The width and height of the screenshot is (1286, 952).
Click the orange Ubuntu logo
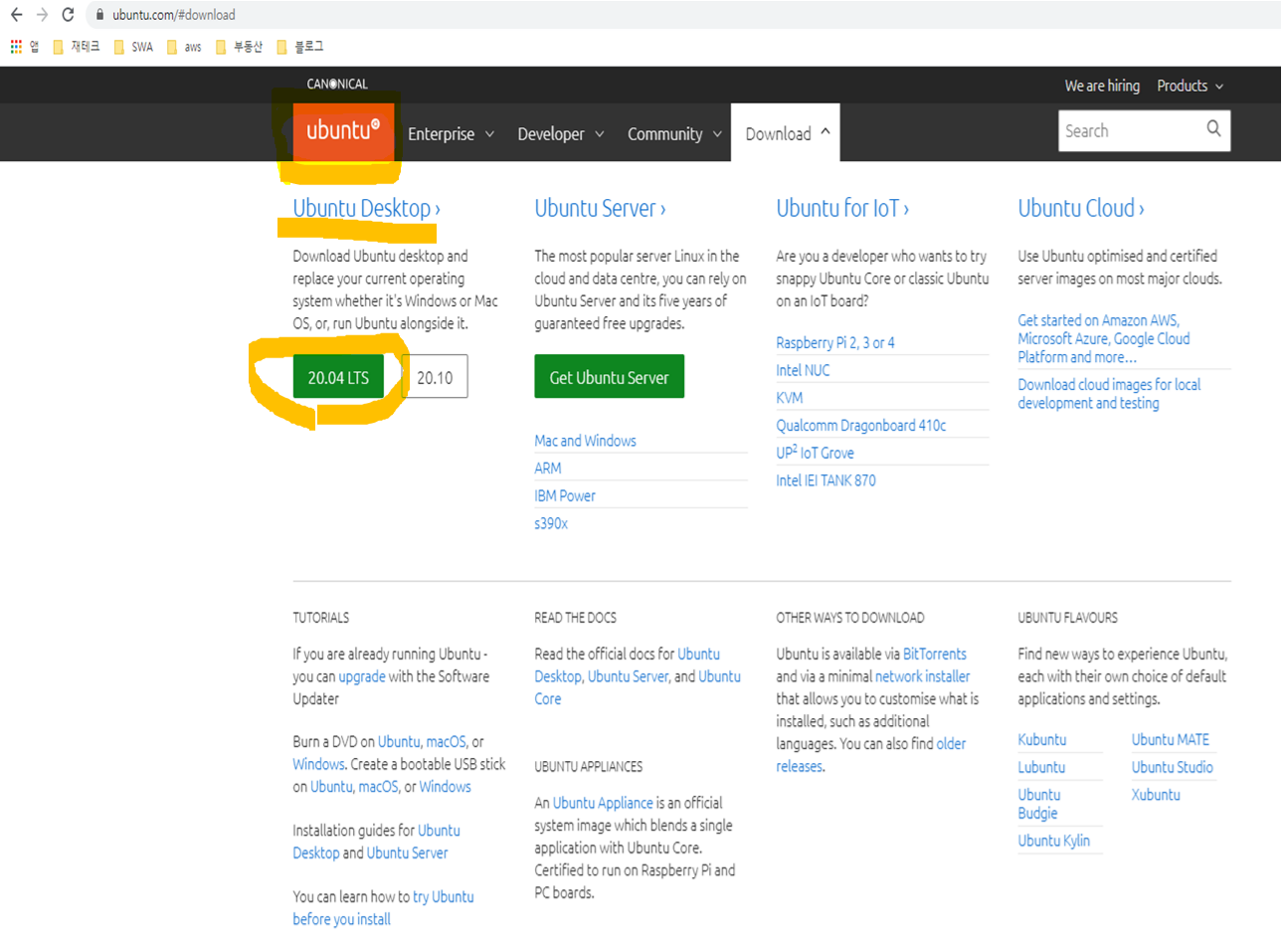click(x=343, y=130)
